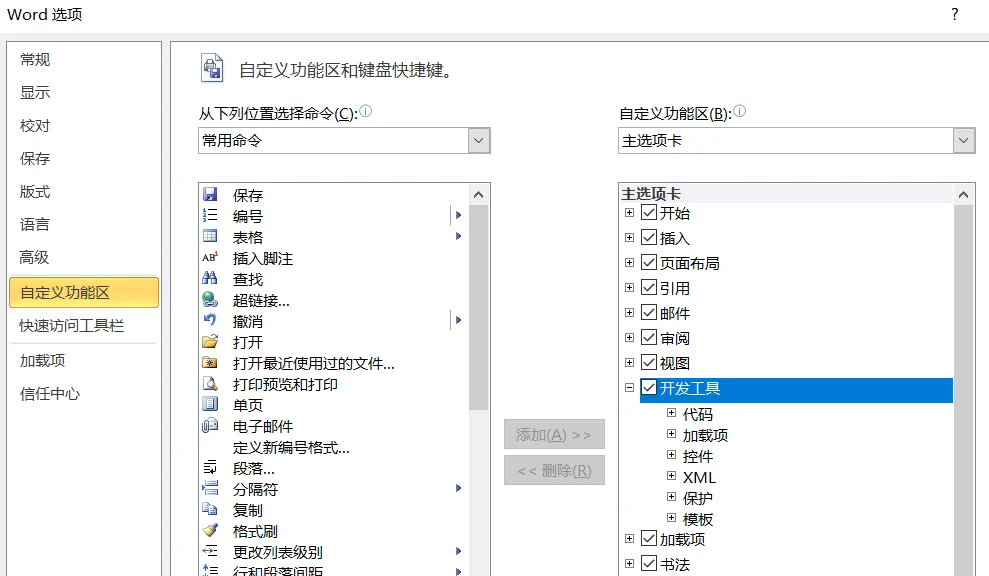Expand the 页面布局 tree node
The width and height of the screenshot is (989, 576).
click(629, 262)
